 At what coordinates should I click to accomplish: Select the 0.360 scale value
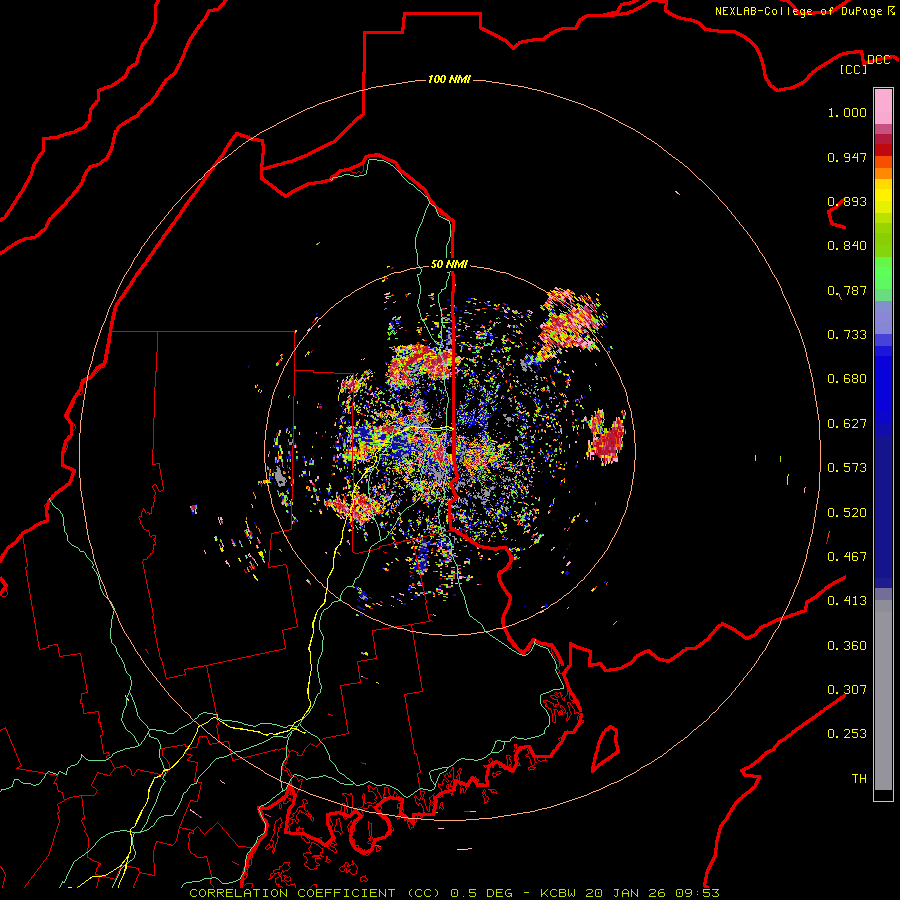(847, 646)
